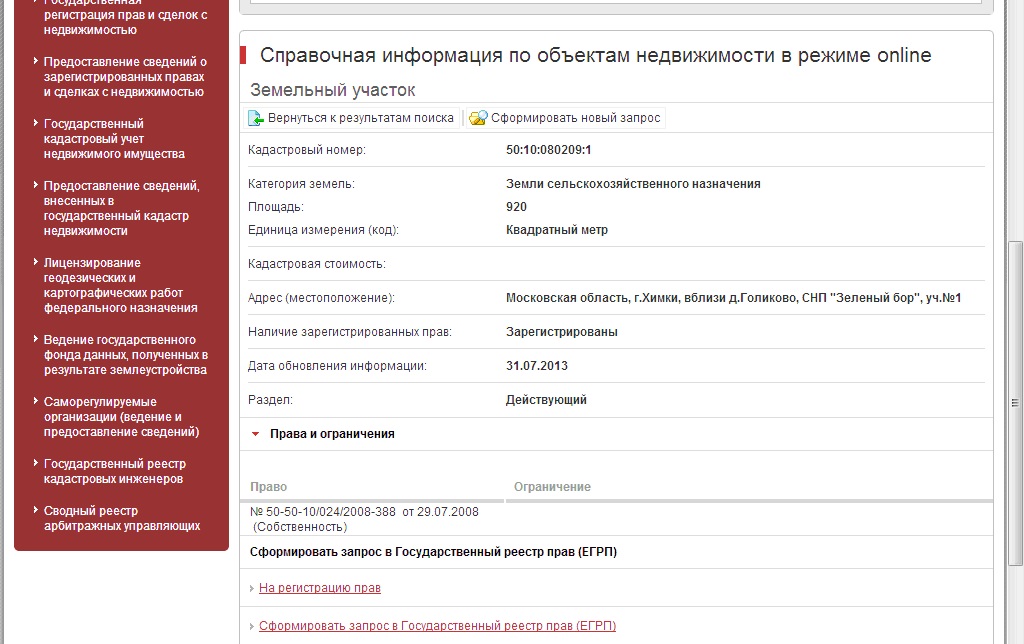Click the 'Действующий' section value
The image size is (1024, 644).
(x=546, y=400)
